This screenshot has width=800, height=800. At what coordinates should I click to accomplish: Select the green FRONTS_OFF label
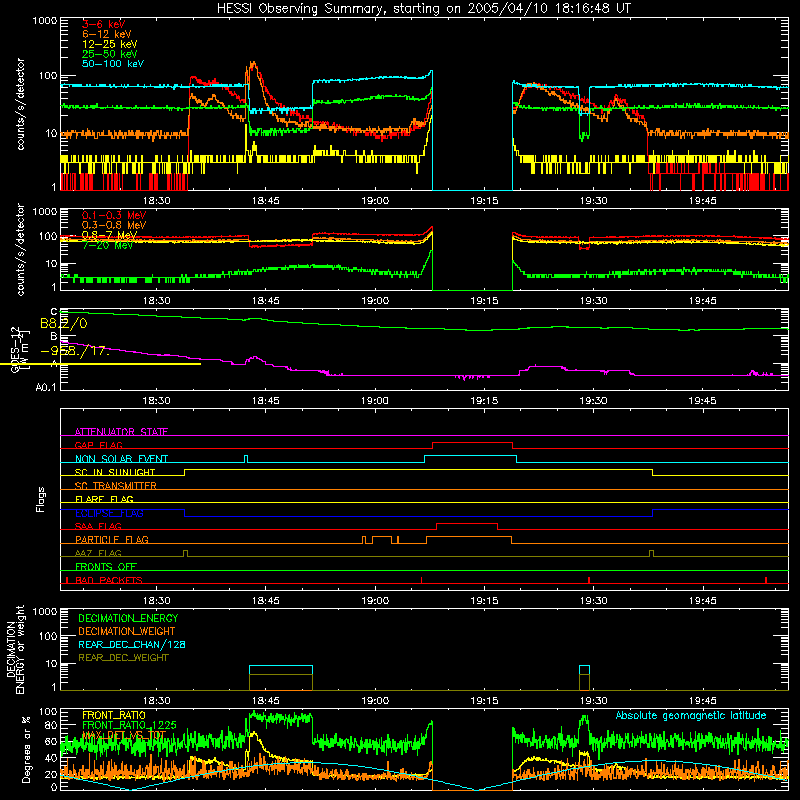(106, 566)
